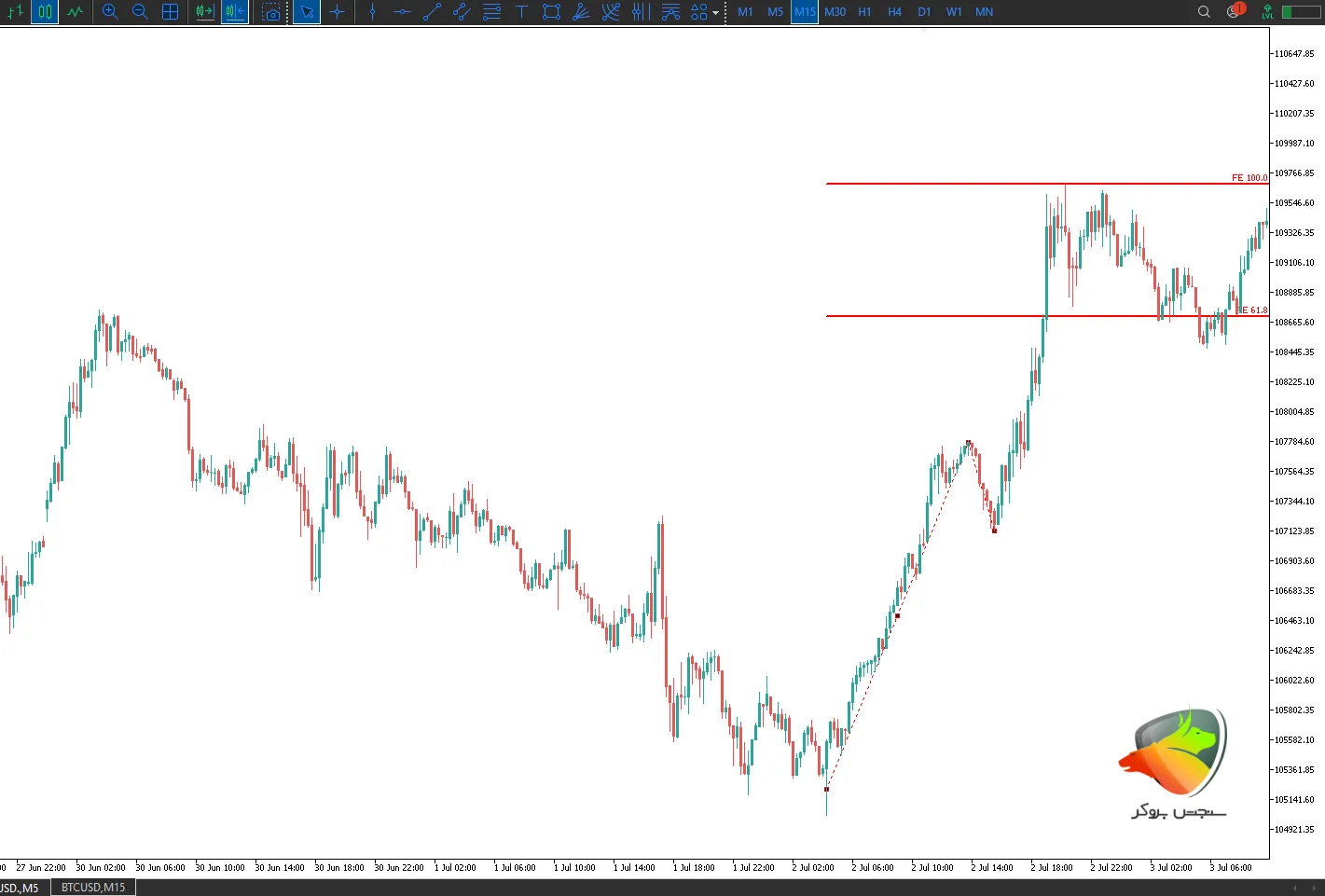Select the crosshair tool
Screen dimensions: 1325x896
click(338, 12)
